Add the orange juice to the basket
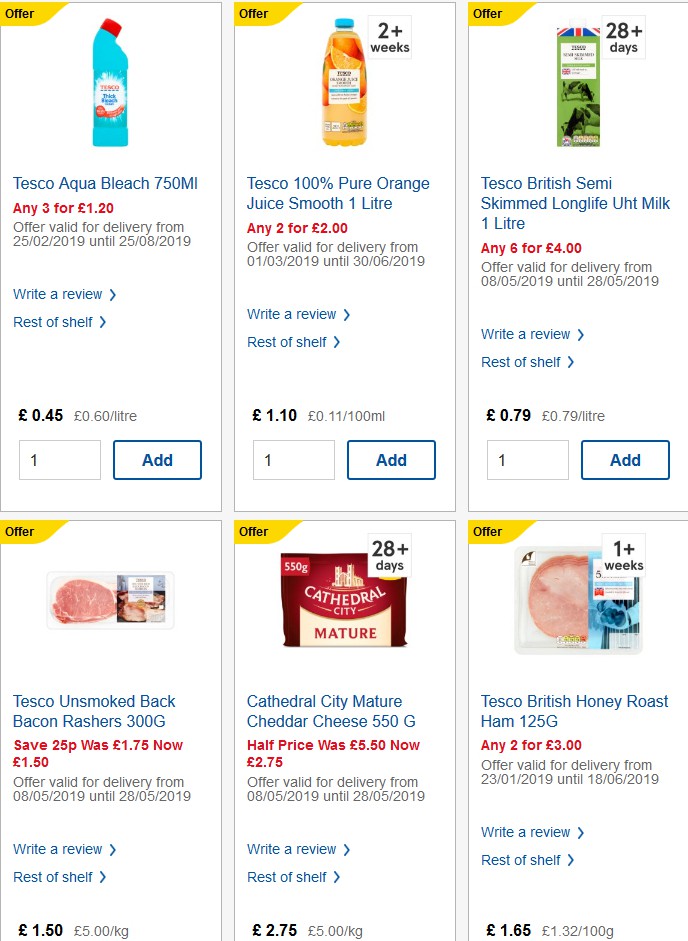688x941 pixels. (x=391, y=460)
